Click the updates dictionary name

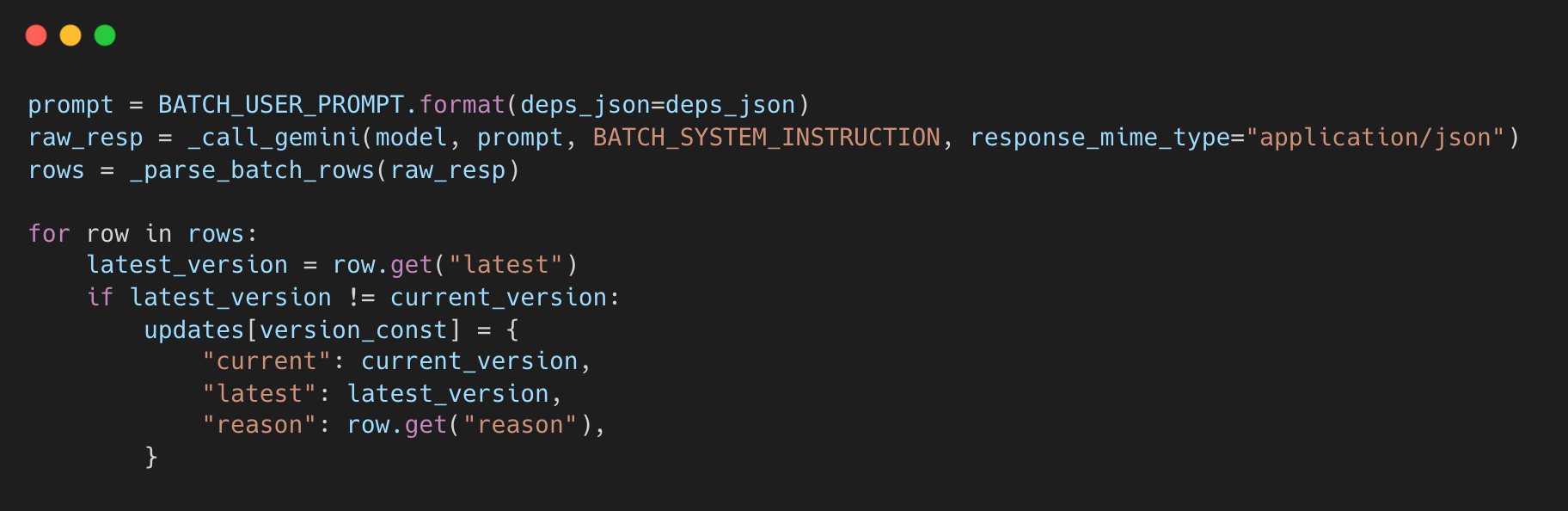click(194, 330)
